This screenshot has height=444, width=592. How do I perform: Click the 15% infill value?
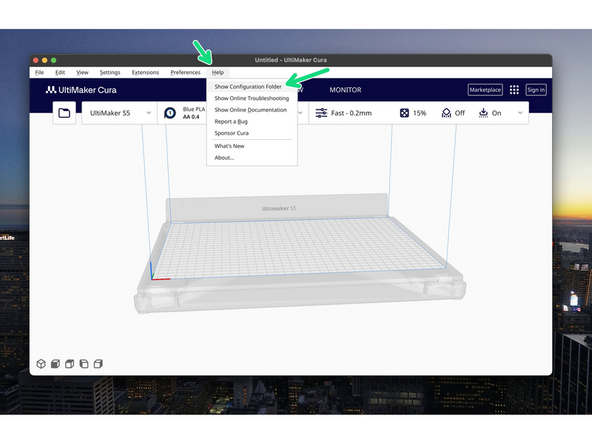point(419,113)
